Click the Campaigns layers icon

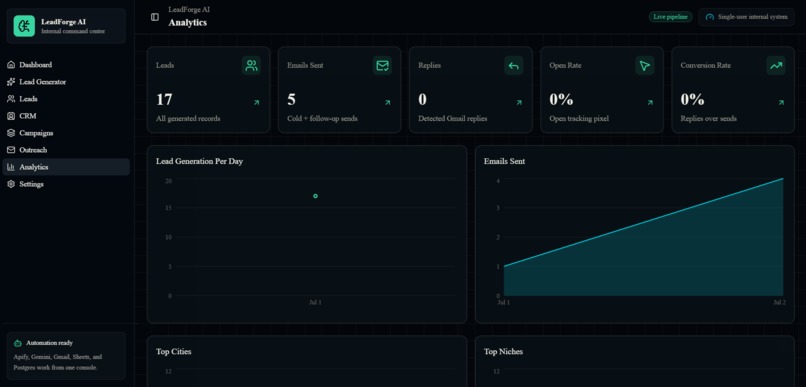pyautogui.click(x=11, y=133)
